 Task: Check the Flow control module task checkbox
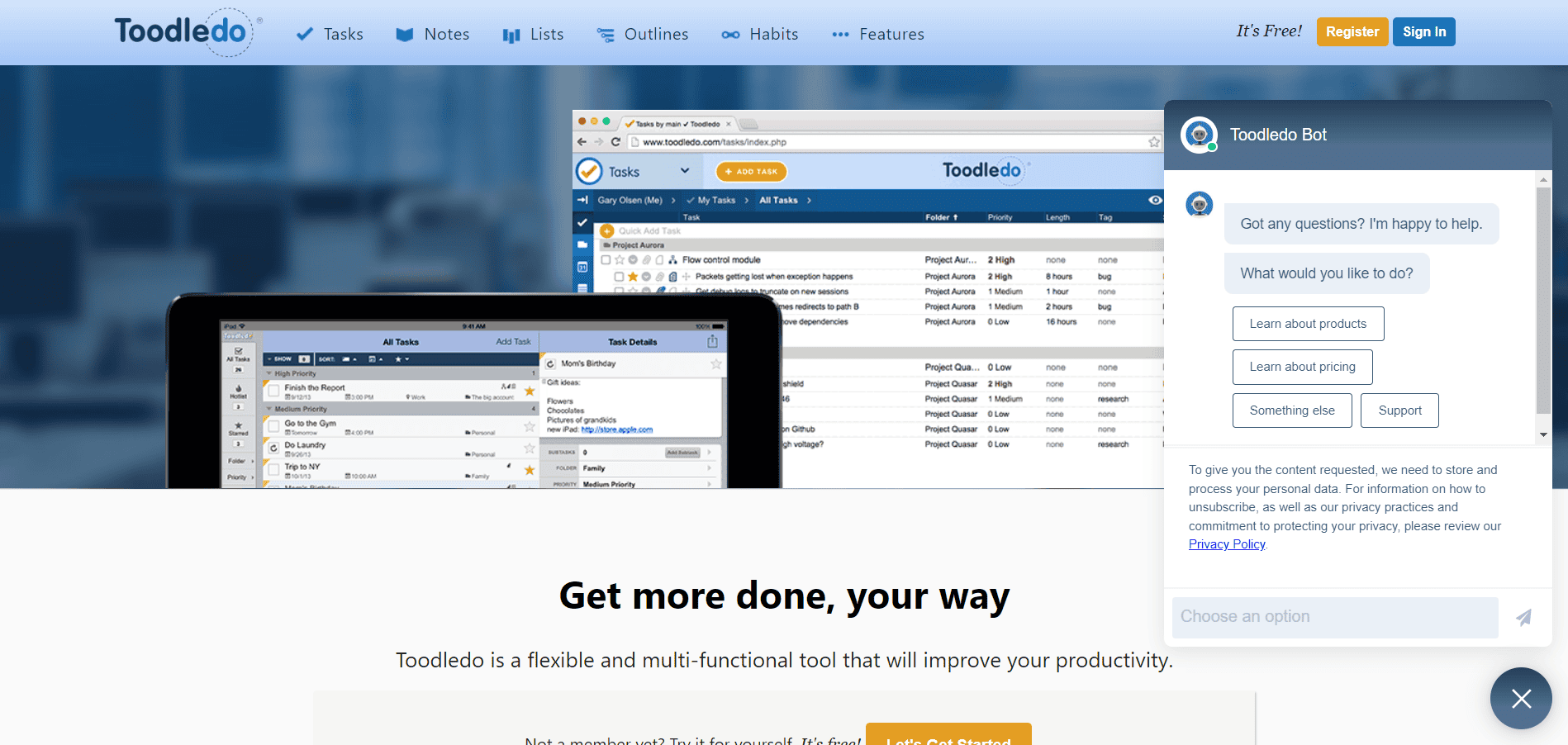[x=606, y=260]
